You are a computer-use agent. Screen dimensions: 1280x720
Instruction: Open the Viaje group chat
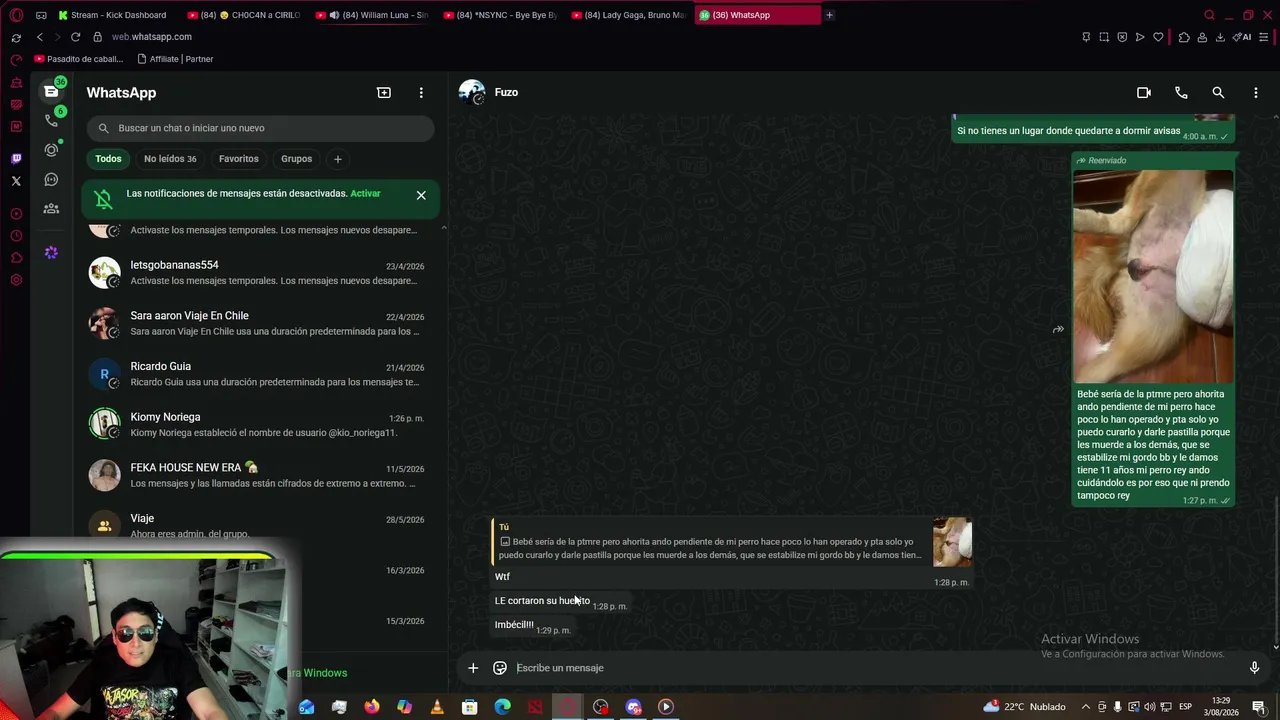tap(260, 525)
